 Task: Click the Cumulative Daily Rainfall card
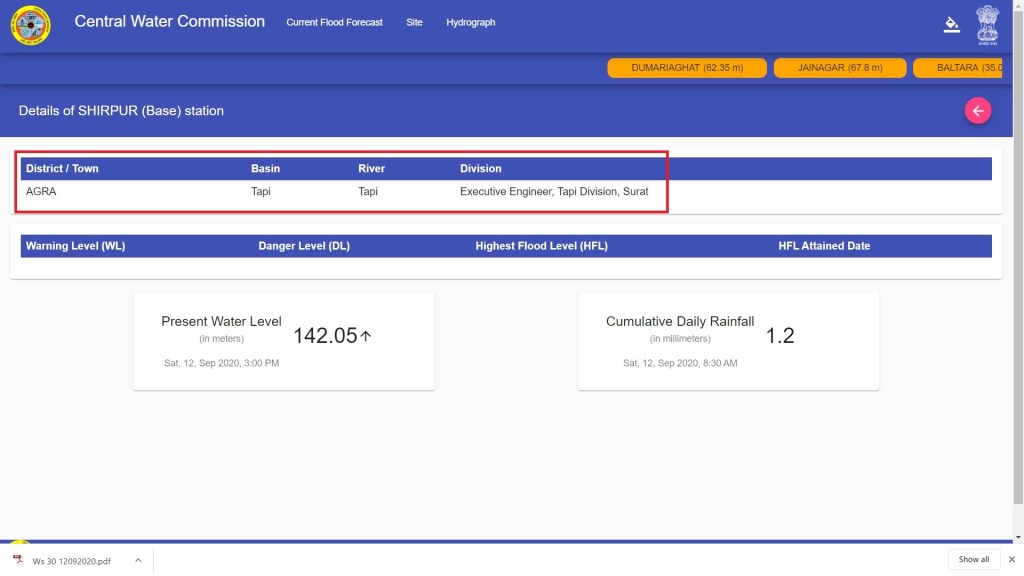(x=728, y=341)
